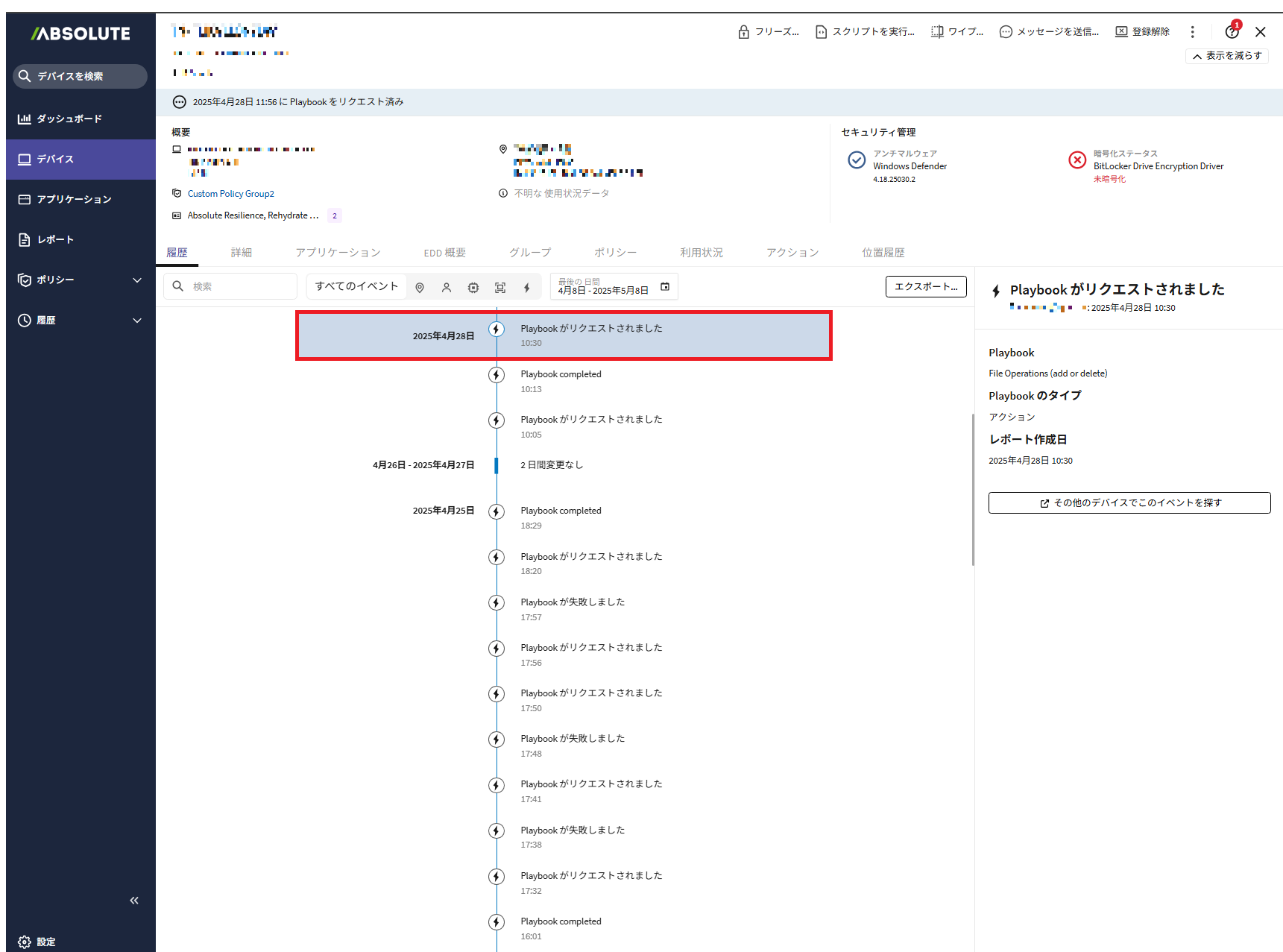Collapse the left sidebar with double chevron

click(x=134, y=901)
